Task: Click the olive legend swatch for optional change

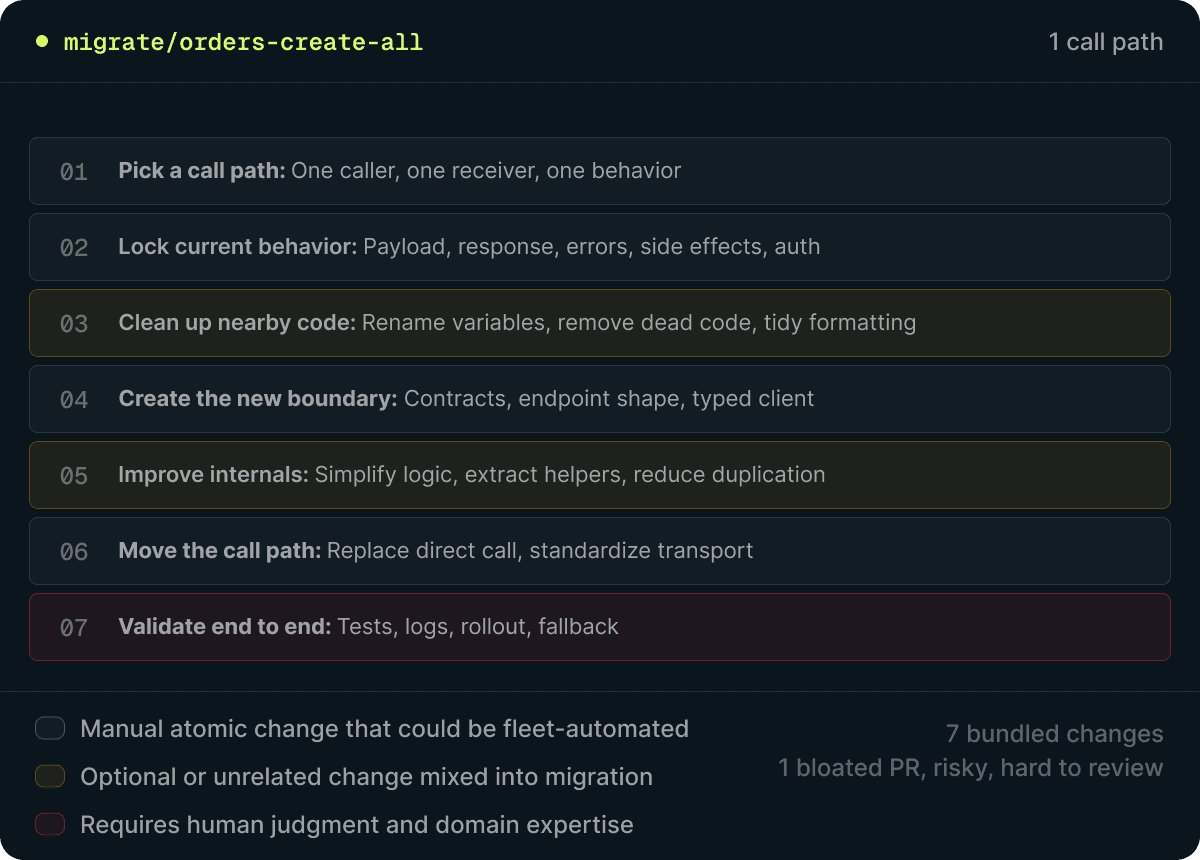Action: 50,776
